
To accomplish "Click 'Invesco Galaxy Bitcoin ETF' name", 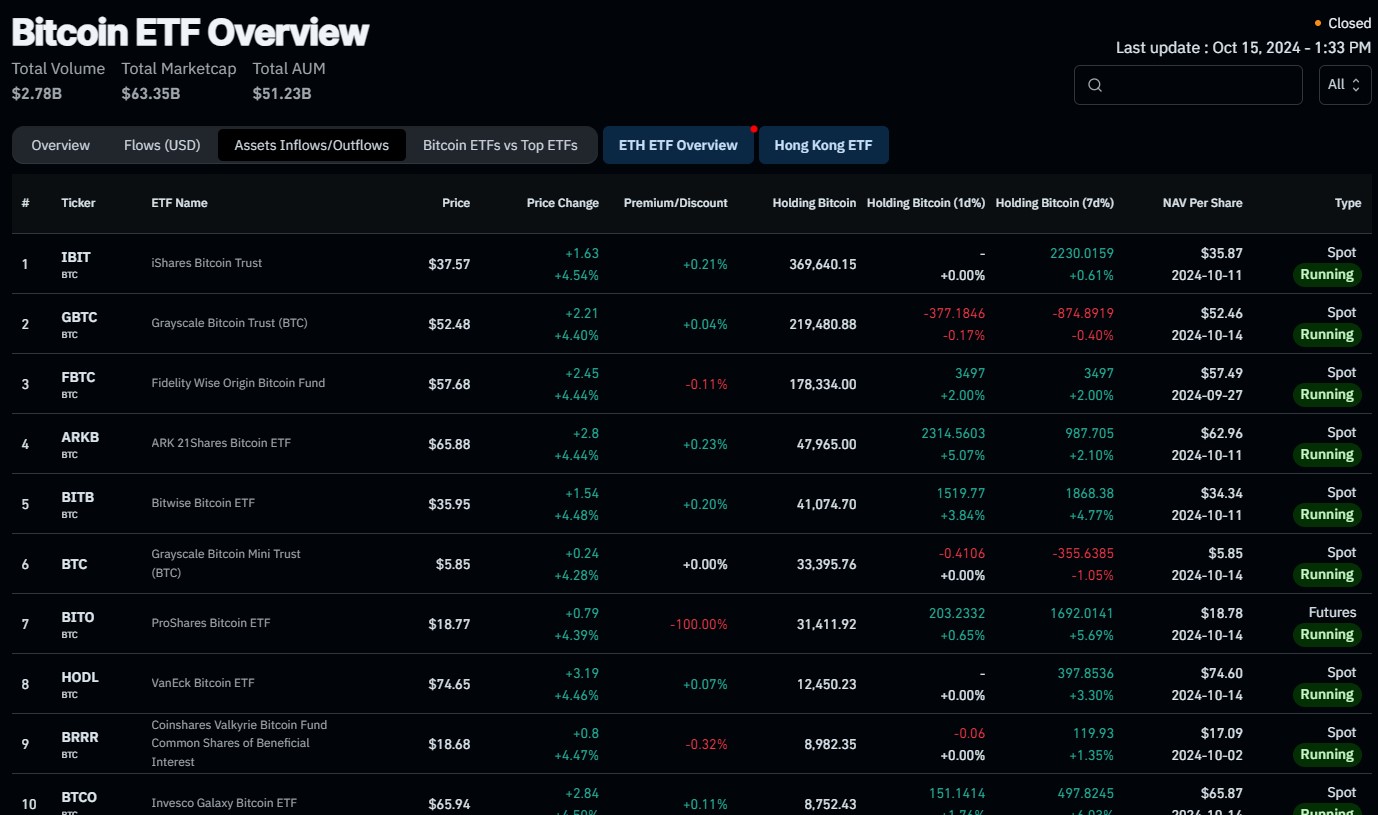I will [224, 803].
